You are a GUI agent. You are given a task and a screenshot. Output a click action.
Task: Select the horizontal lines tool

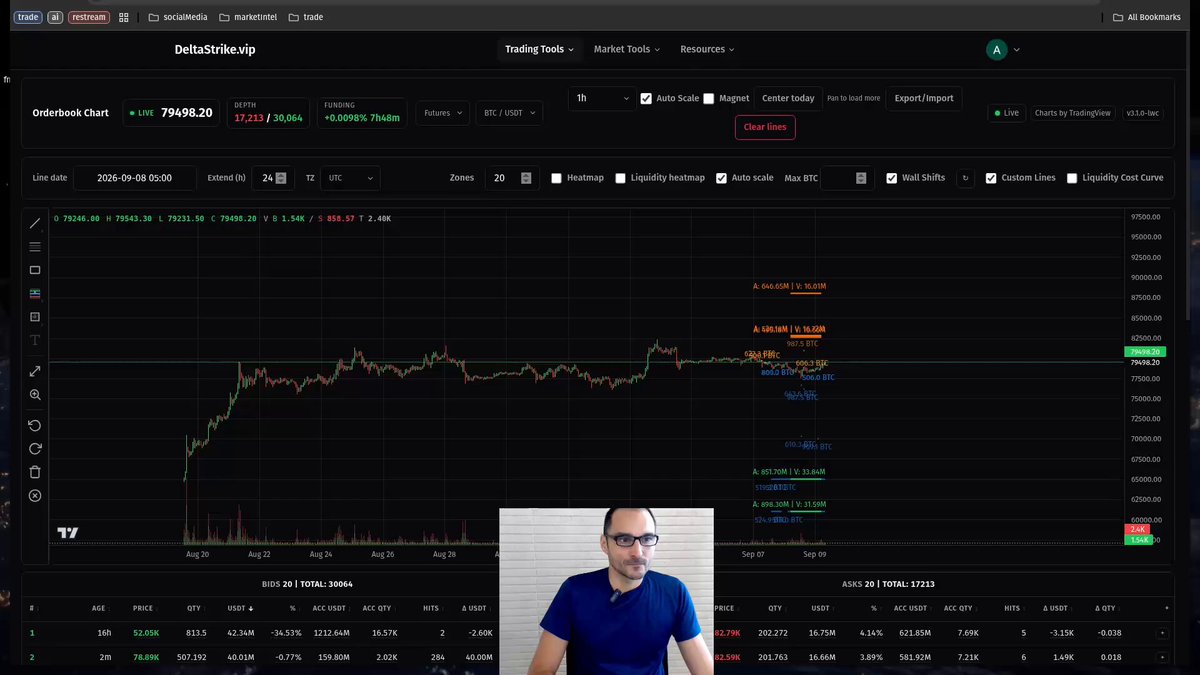(x=35, y=247)
